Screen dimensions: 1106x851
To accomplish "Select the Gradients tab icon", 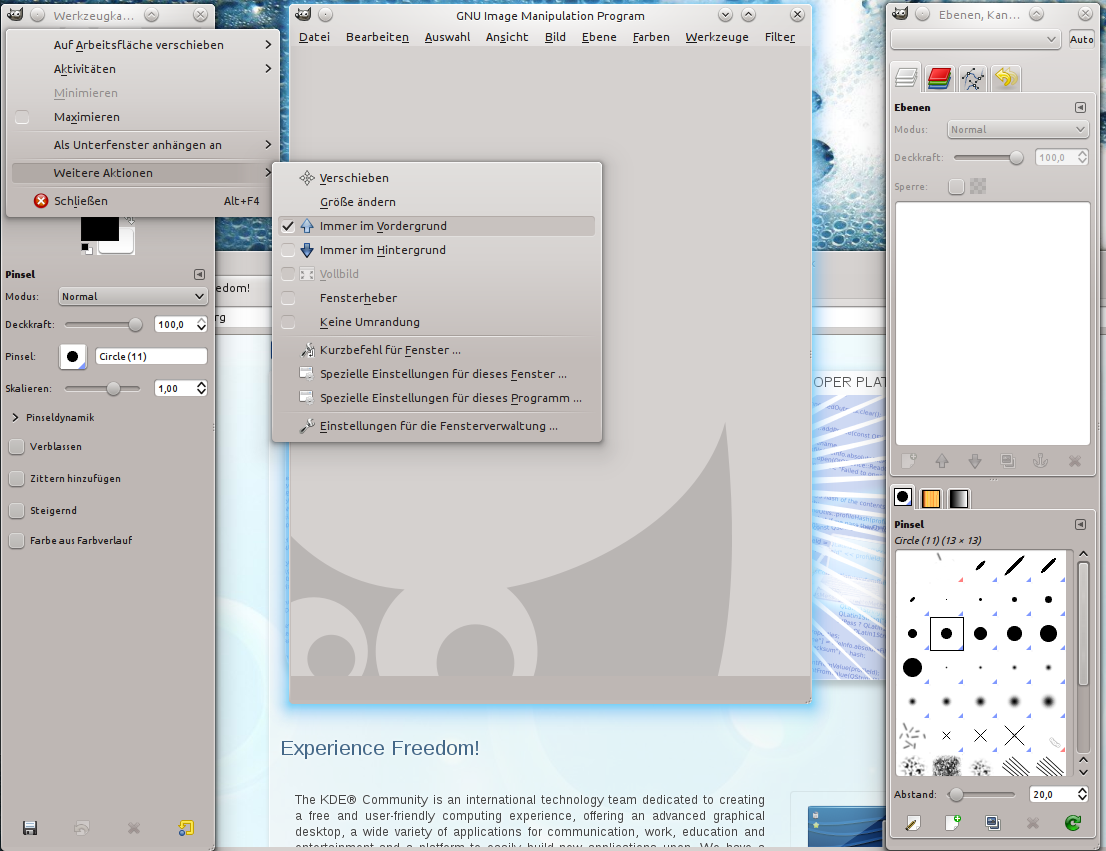I will click(x=959, y=498).
